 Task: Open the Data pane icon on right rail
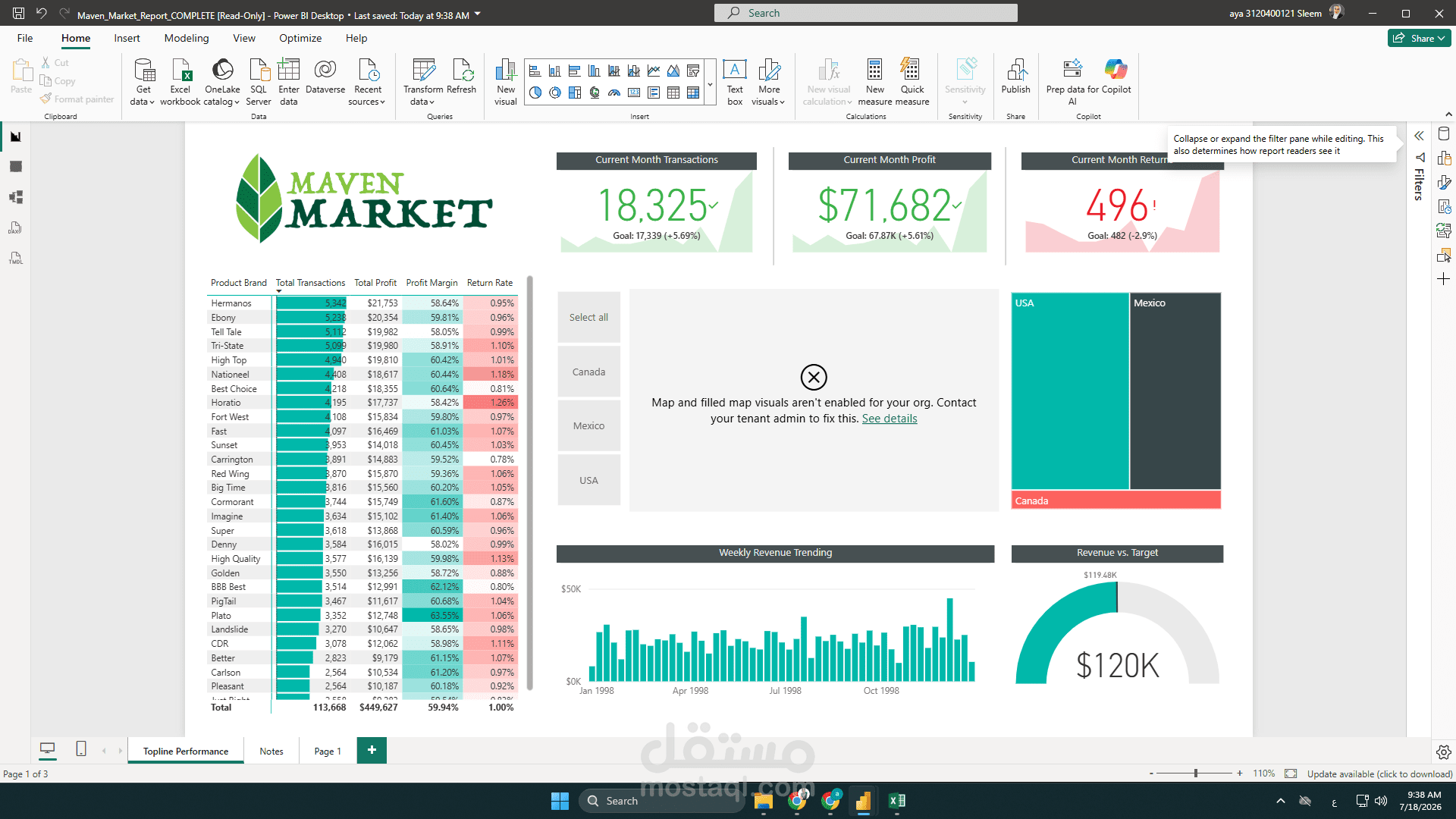click(x=1444, y=133)
